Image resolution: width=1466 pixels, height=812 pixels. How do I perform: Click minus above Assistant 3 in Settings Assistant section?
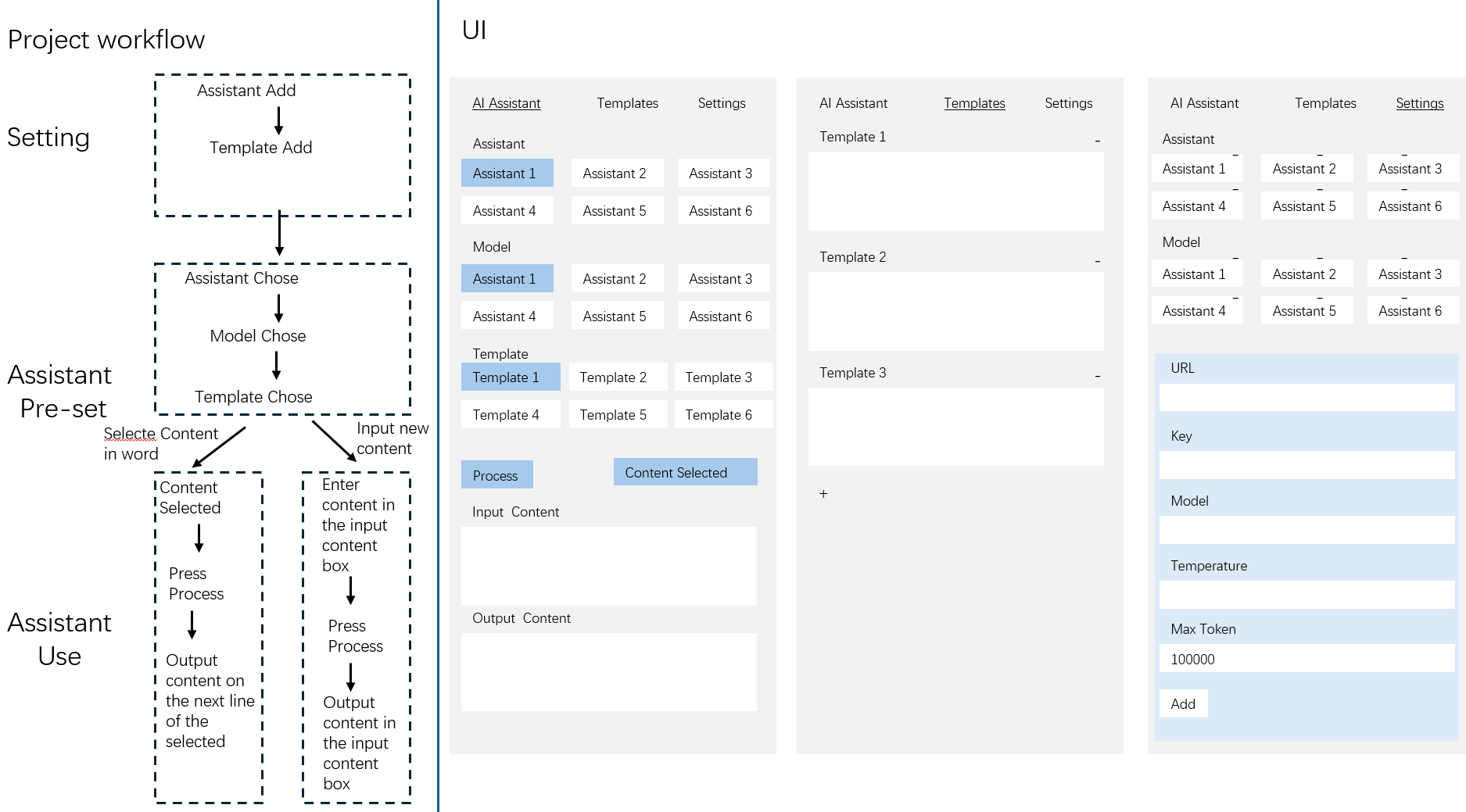coord(1404,155)
